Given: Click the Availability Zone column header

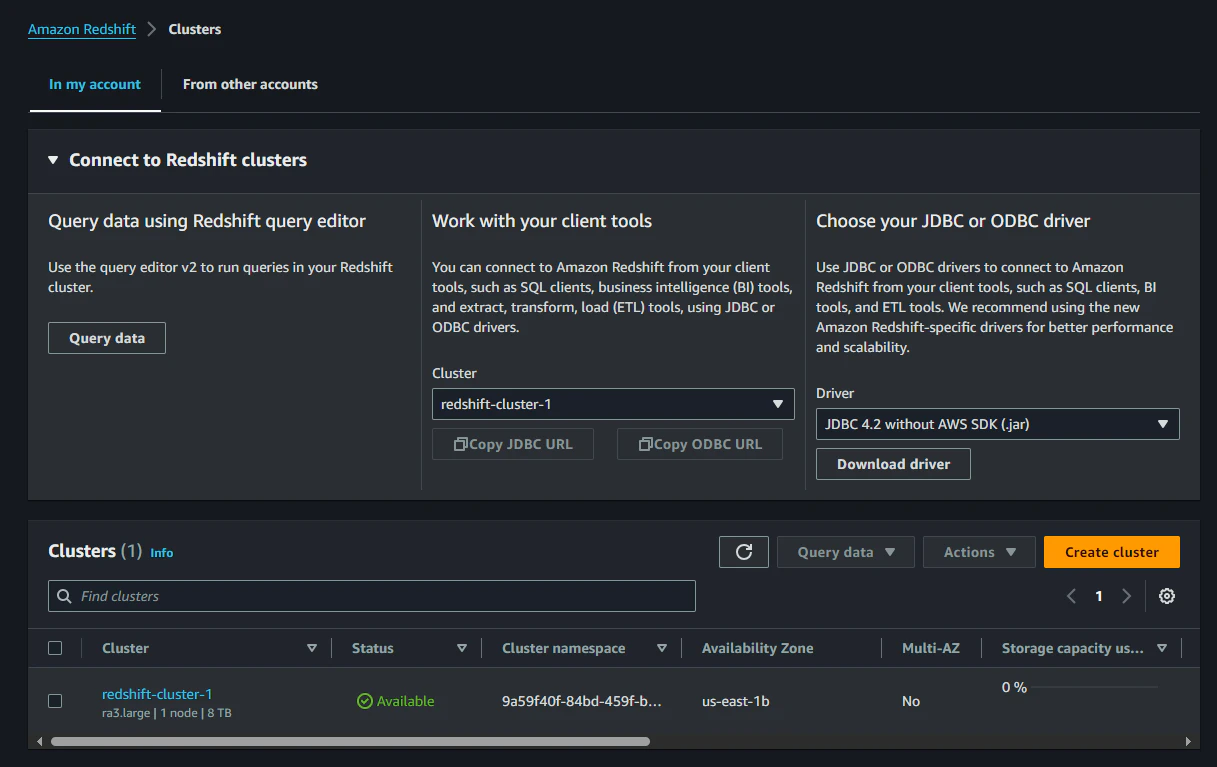Looking at the screenshot, I should coord(757,648).
